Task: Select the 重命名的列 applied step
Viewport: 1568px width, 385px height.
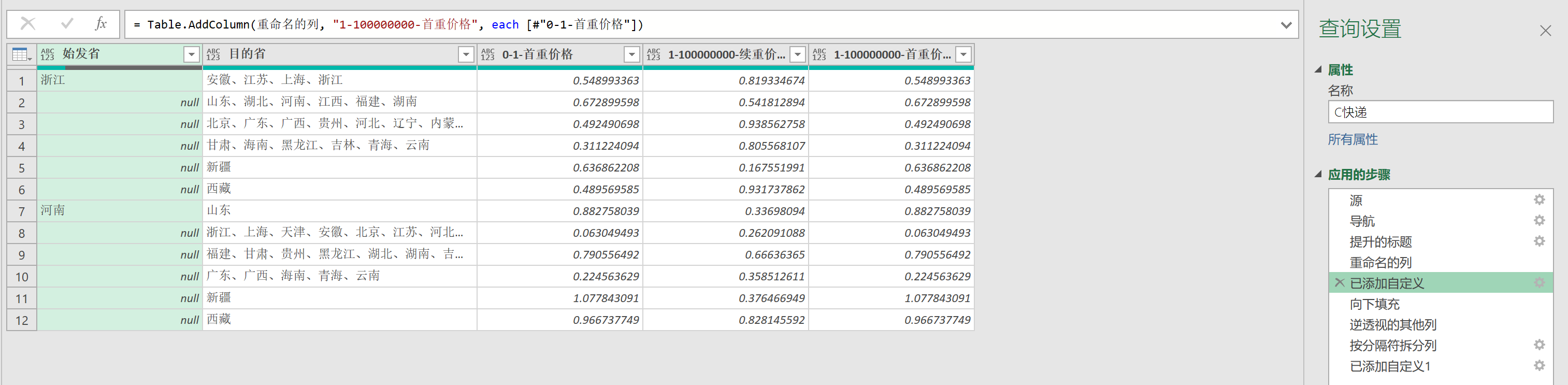Action: [1440, 263]
